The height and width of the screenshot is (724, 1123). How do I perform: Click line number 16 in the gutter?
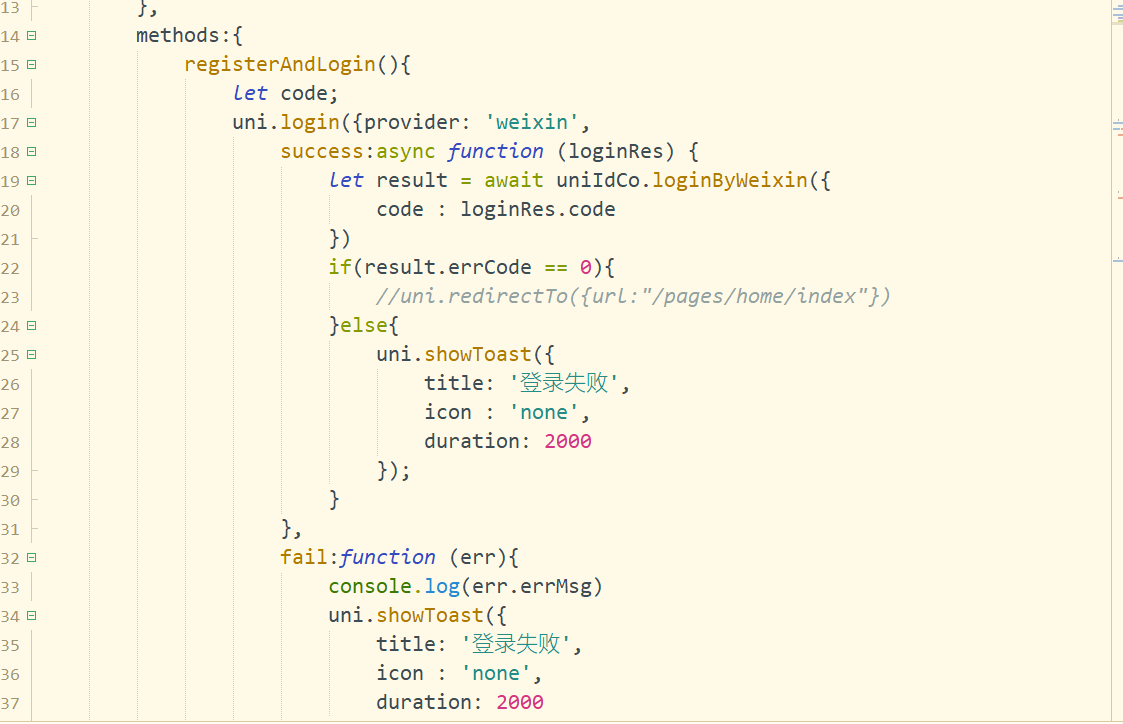click(x=11, y=94)
